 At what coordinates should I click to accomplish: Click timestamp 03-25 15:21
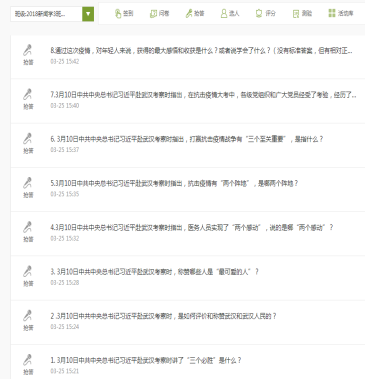pyautogui.click(x=65, y=371)
